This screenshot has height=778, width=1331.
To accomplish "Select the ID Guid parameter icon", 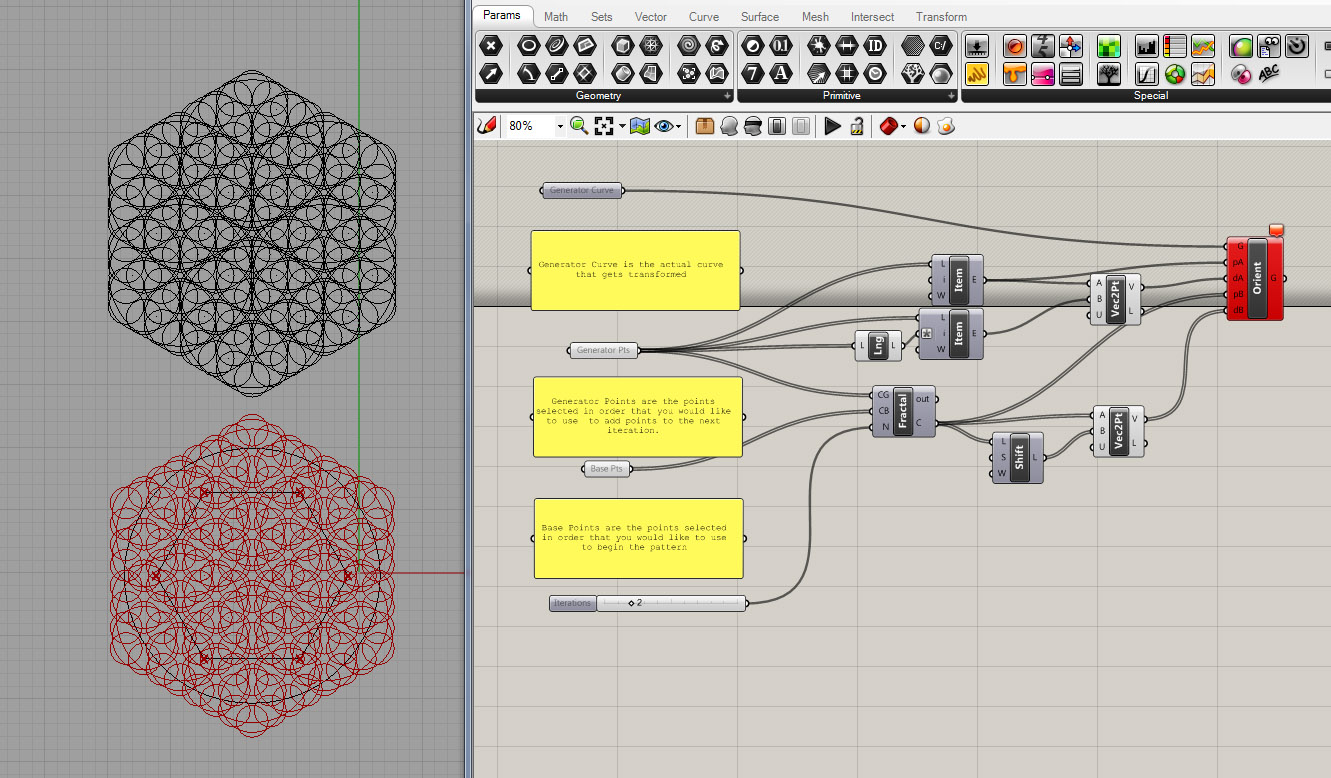I will pos(874,45).
